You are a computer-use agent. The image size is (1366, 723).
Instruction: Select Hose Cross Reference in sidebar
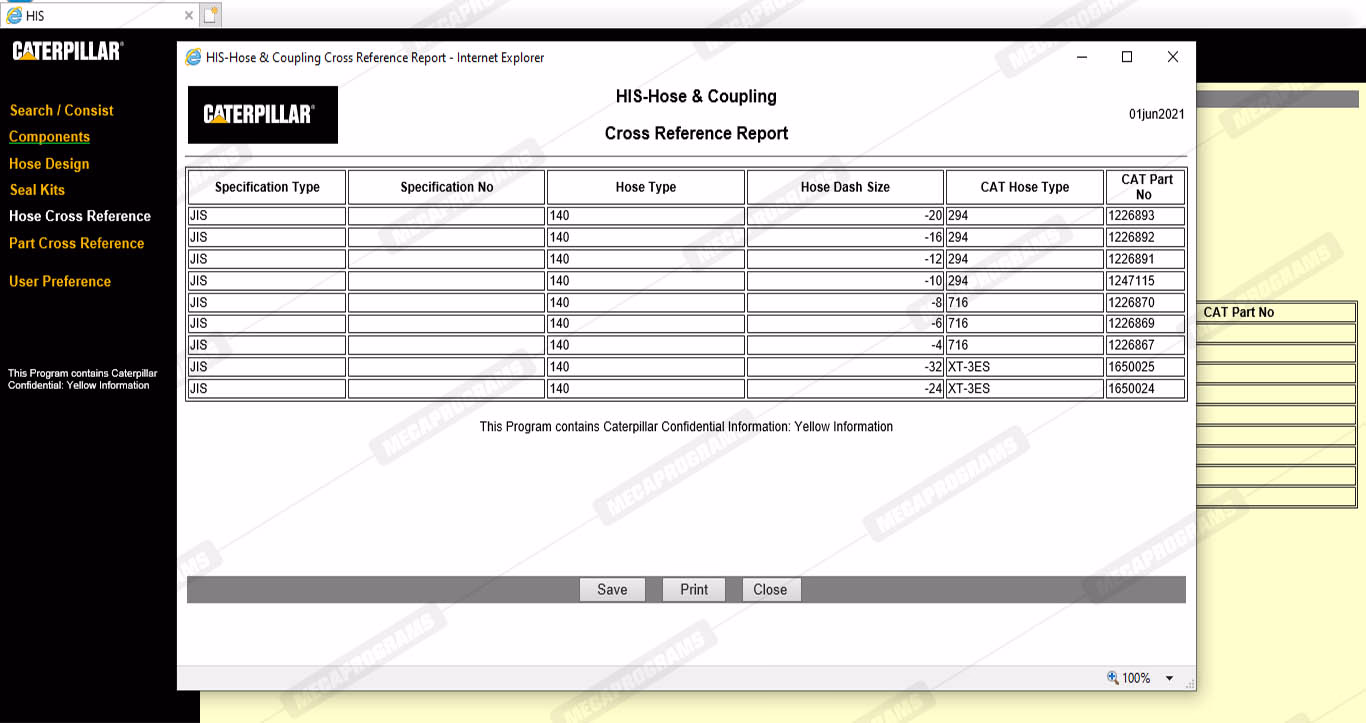(80, 216)
